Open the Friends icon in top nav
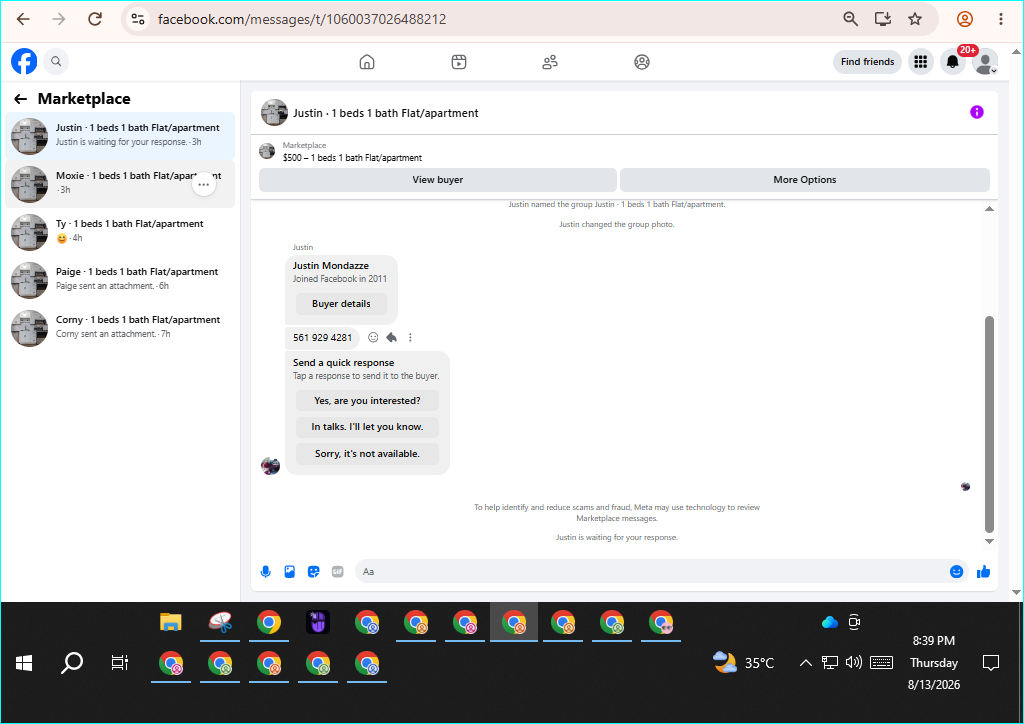The image size is (1024, 724). point(550,62)
